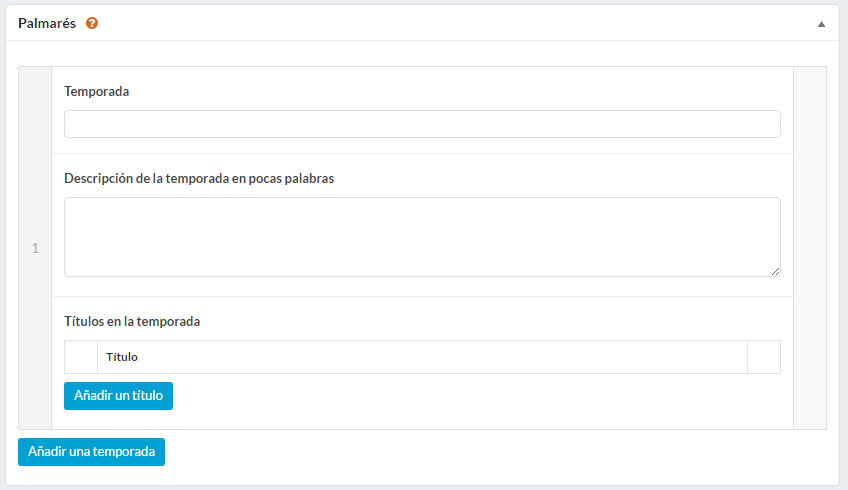Focus the Temporada text field
848x490 pixels.
pos(422,124)
